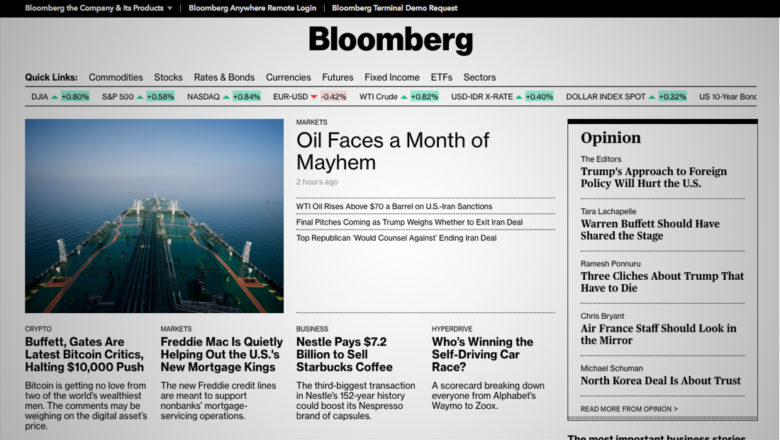Open the Opinion section heading
780x440 pixels.
tap(610, 138)
